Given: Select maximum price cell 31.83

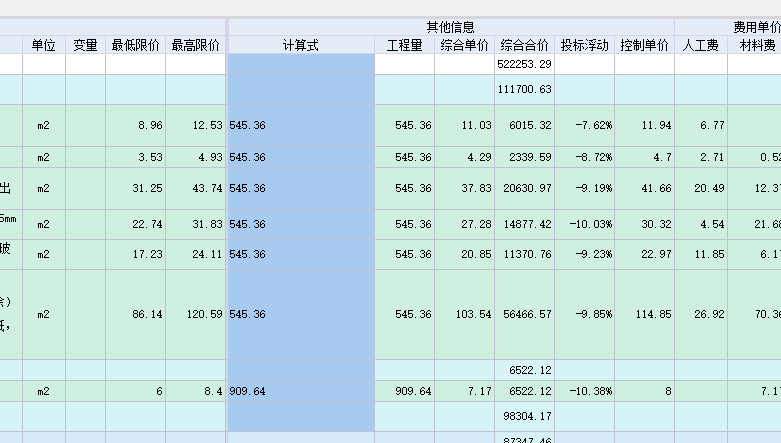Looking at the screenshot, I should click(196, 224).
